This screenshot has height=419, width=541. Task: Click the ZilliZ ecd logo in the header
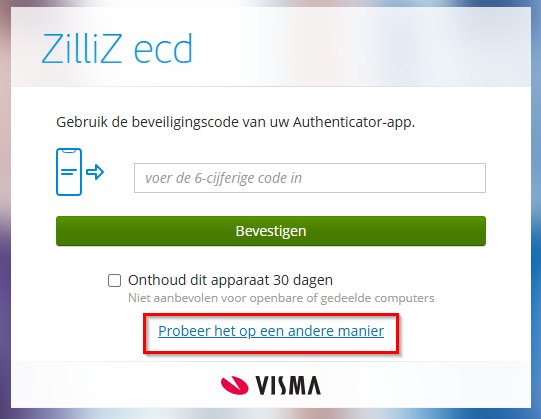click(x=117, y=48)
